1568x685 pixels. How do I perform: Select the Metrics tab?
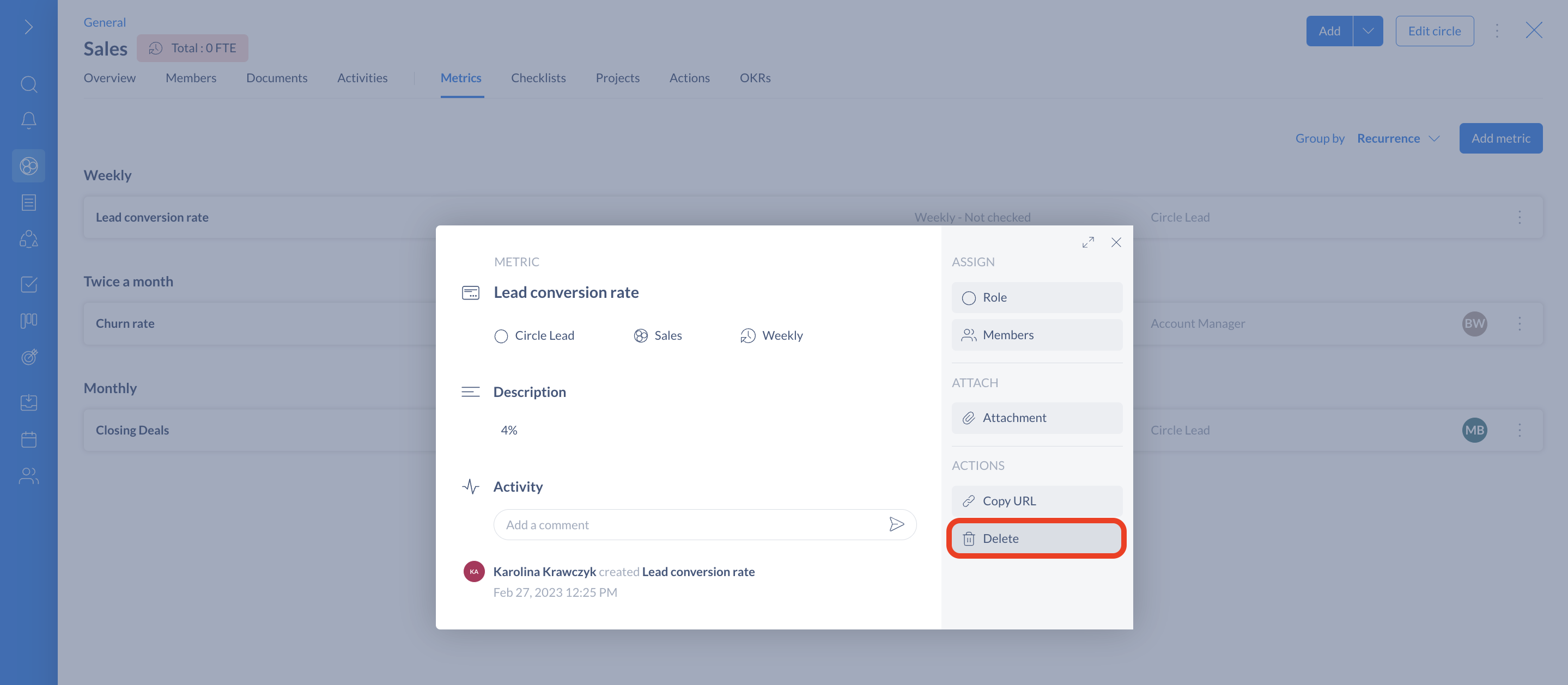(x=461, y=78)
